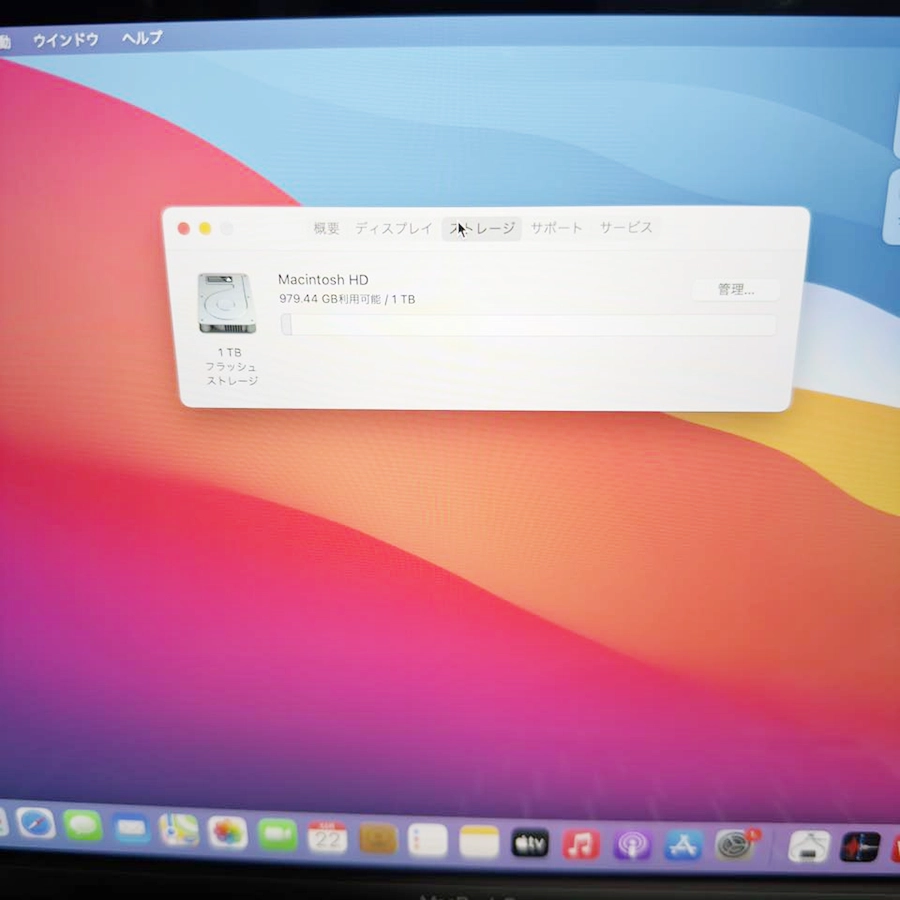
Task: Open the App Store from the Dock
Action: tap(684, 846)
